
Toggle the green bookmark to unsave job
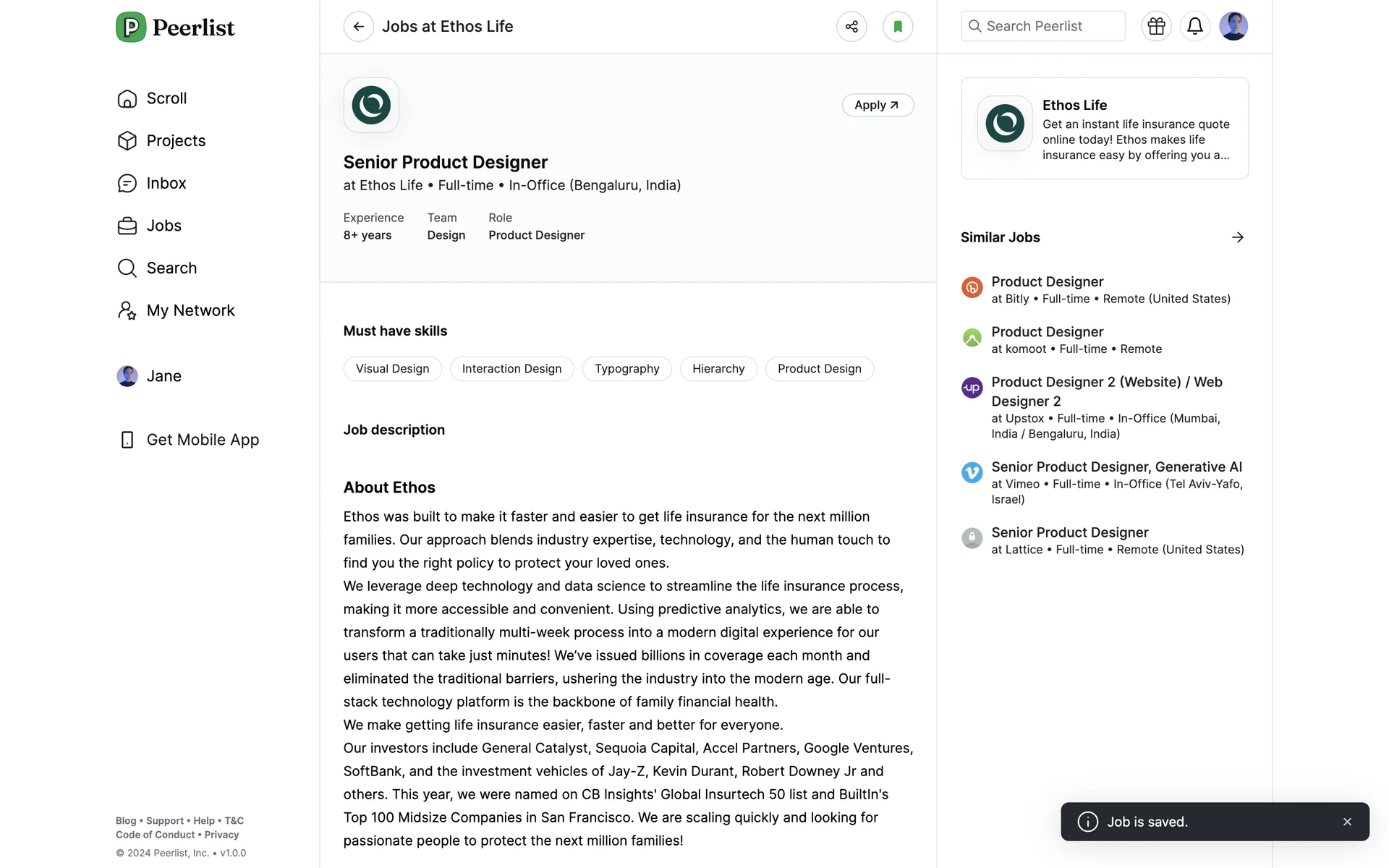[x=898, y=27]
